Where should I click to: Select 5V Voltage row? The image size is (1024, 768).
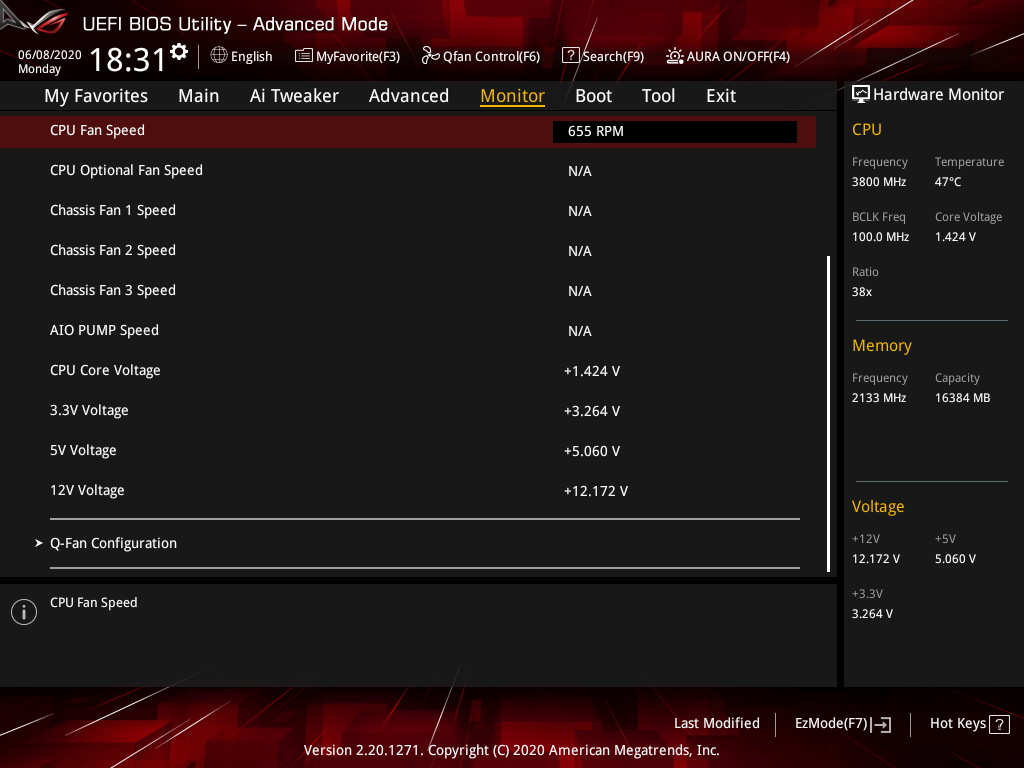click(x=408, y=451)
